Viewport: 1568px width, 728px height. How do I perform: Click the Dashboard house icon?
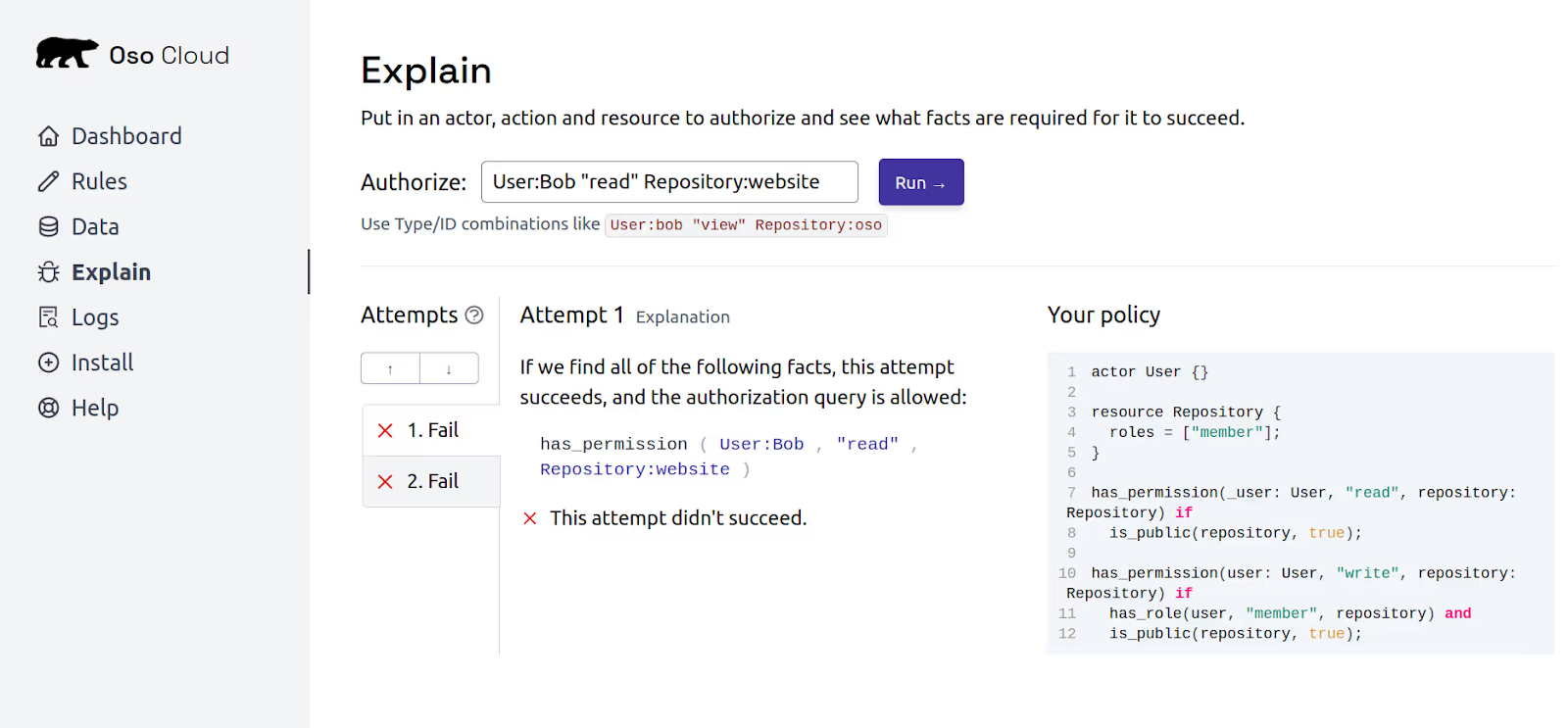pos(49,136)
